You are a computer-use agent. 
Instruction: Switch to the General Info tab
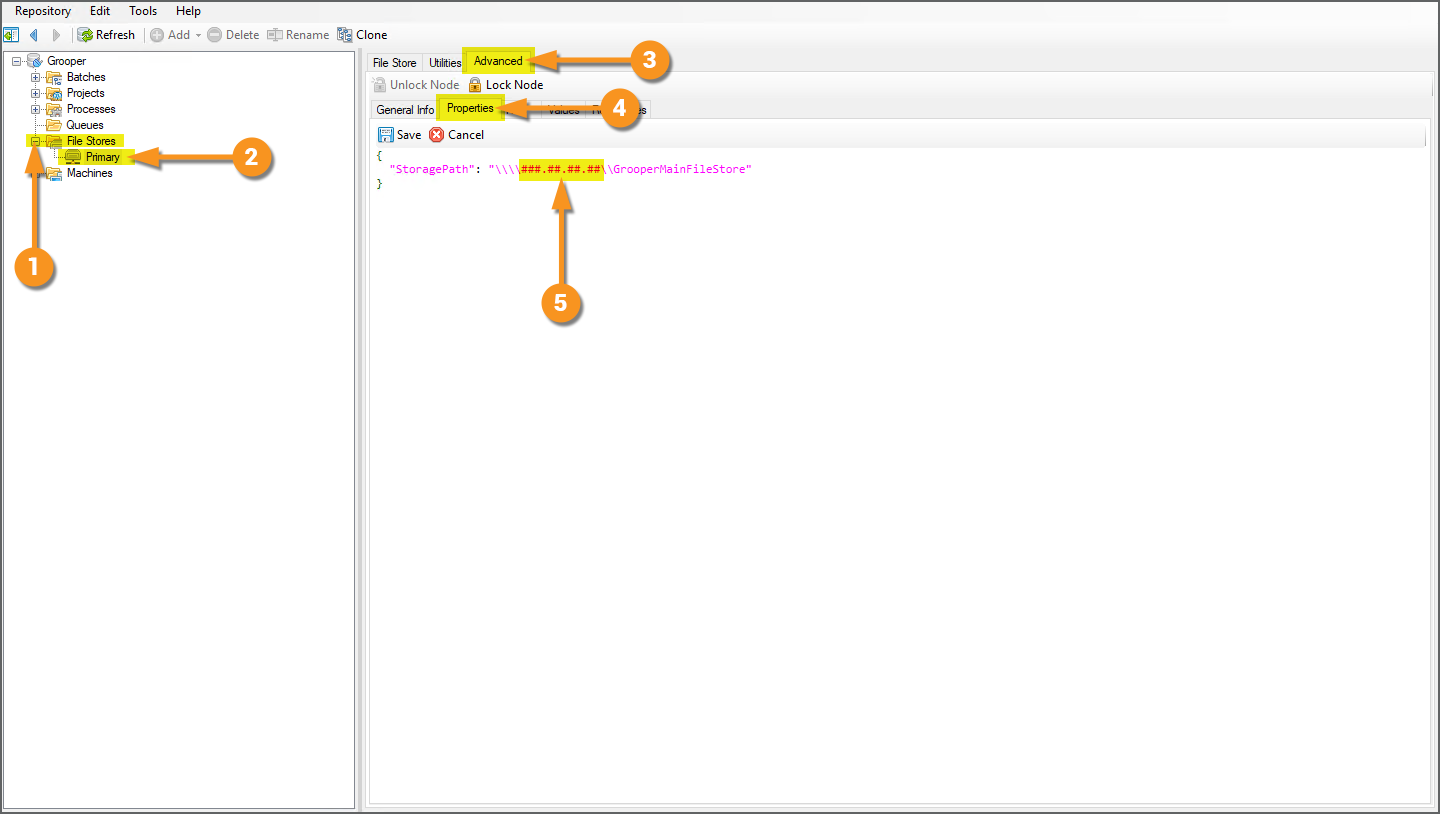pos(405,110)
